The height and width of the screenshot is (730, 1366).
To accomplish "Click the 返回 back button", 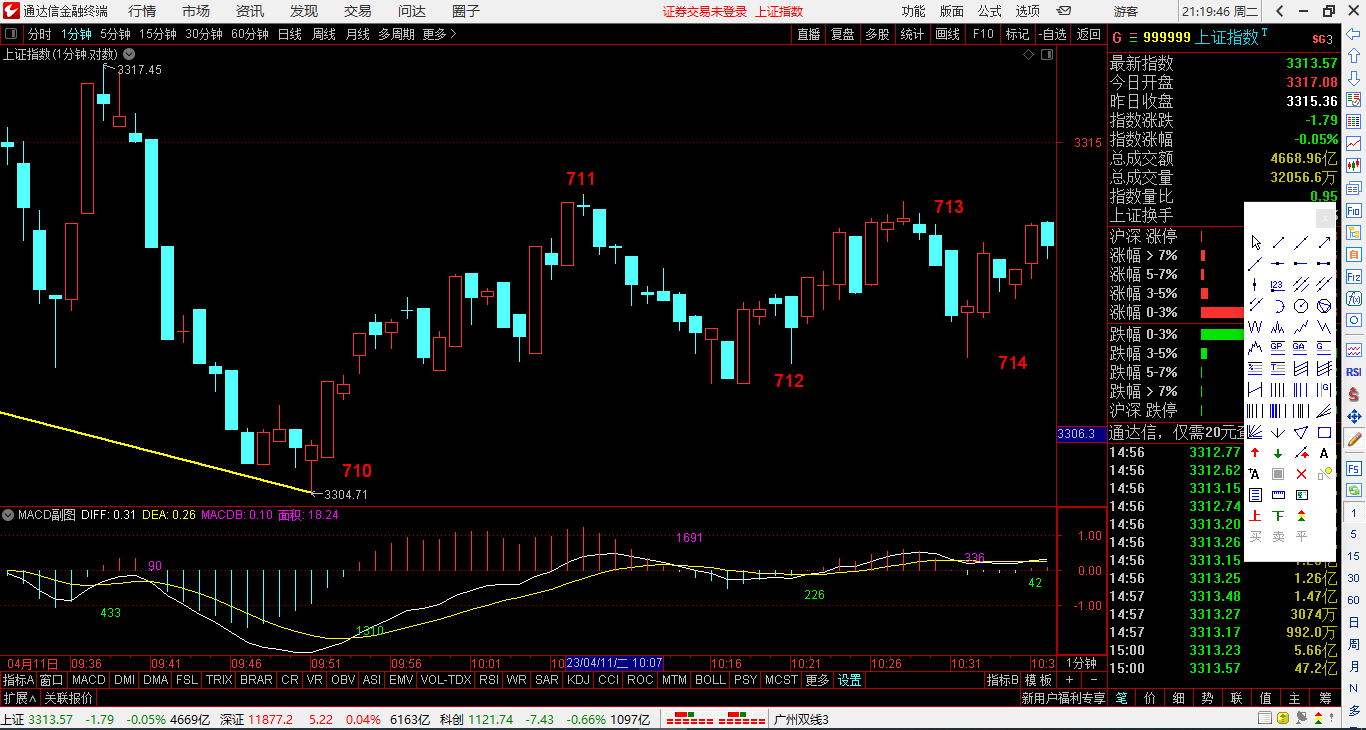I will point(1088,34).
